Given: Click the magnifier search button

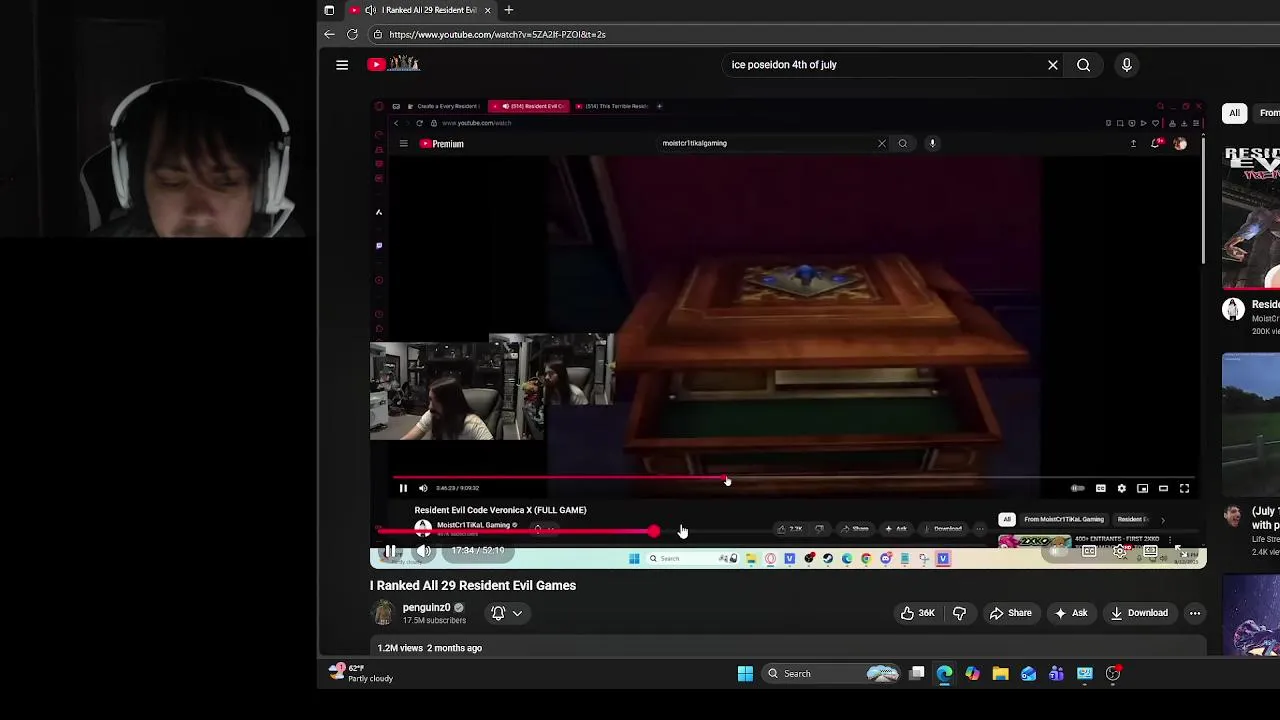Looking at the screenshot, I should point(1083,65).
